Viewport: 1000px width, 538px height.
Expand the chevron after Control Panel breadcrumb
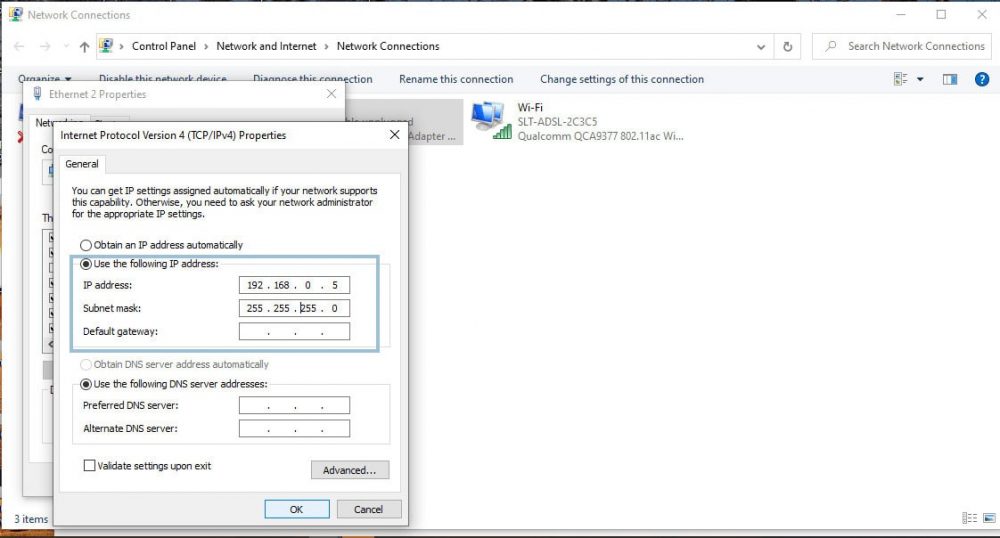[208, 46]
